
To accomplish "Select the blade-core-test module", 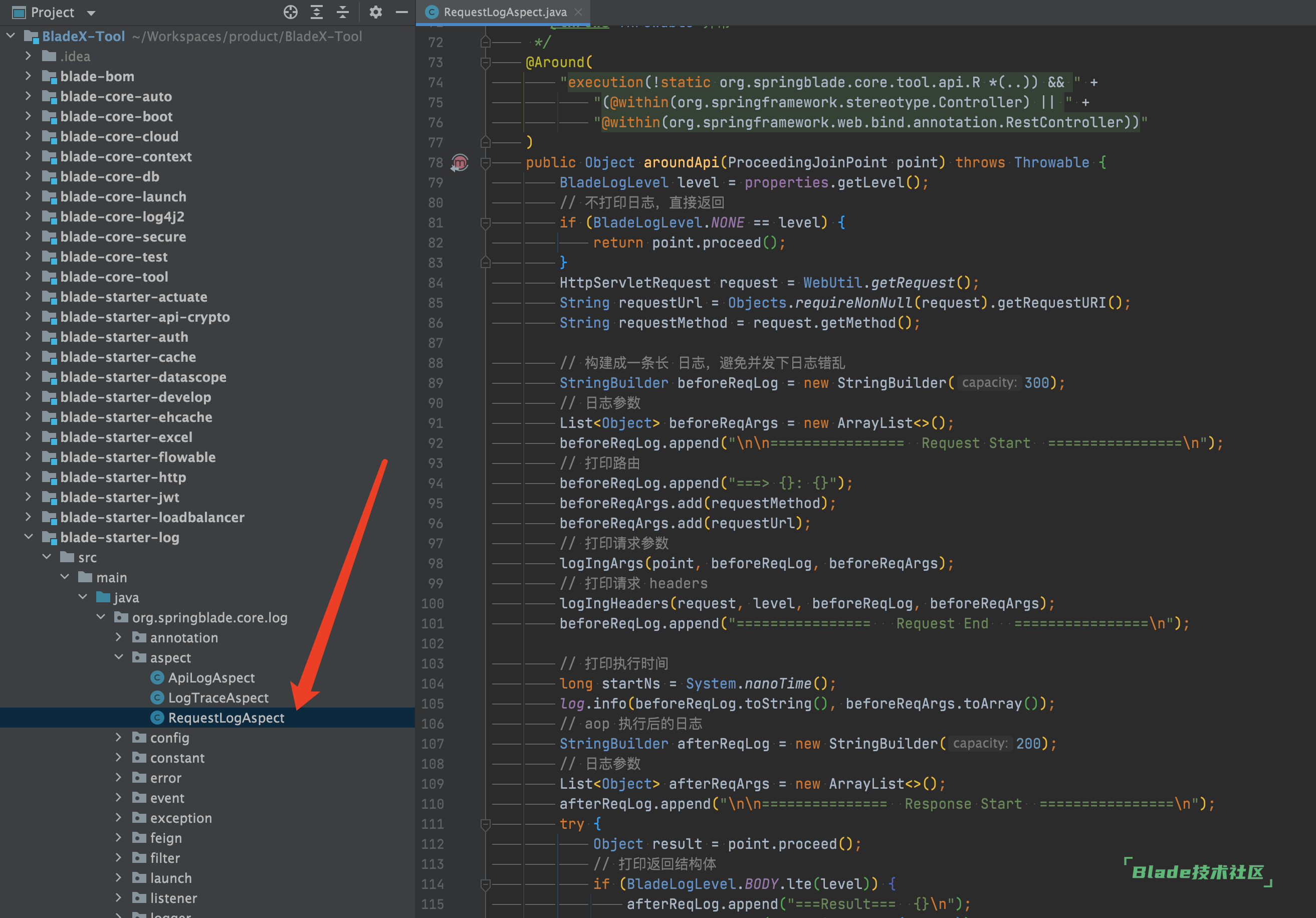I will (114, 257).
